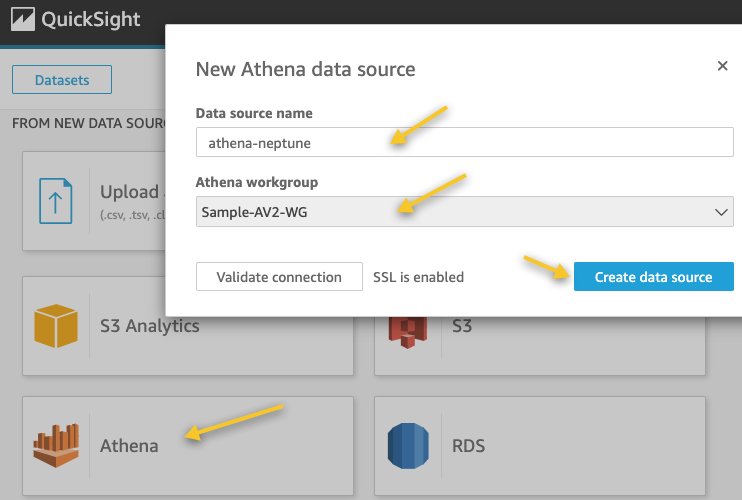Open the Datasets button
The height and width of the screenshot is (500, 742).
(x=62, y=80)
